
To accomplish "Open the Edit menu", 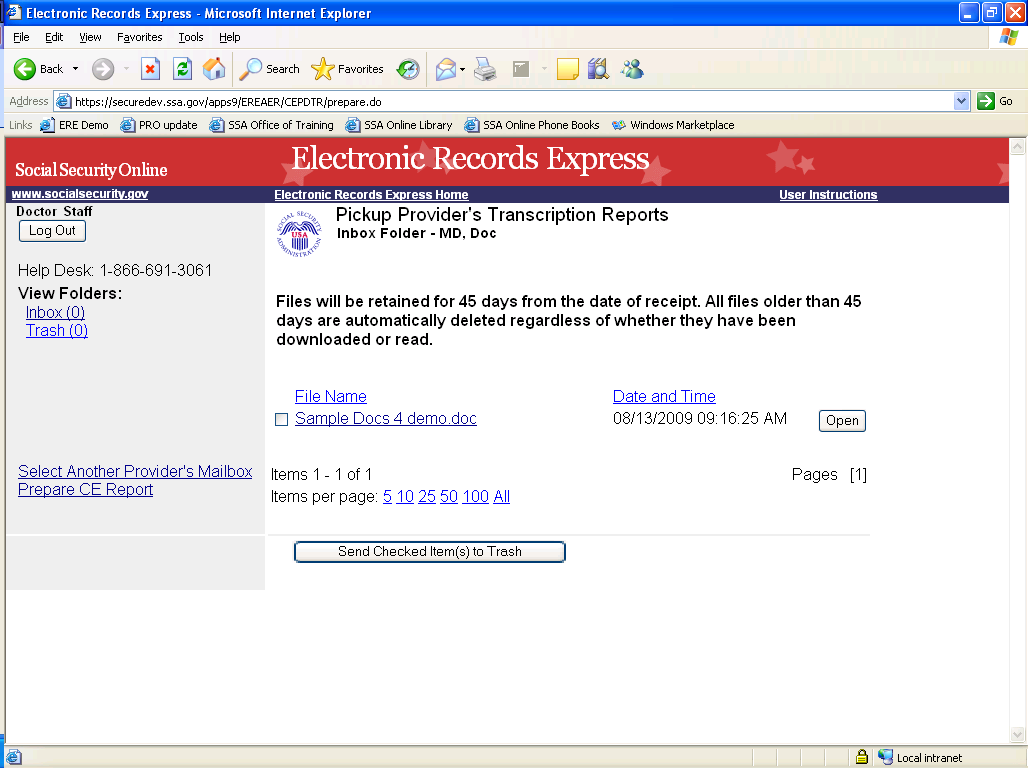I will click(x=54, y=37).
